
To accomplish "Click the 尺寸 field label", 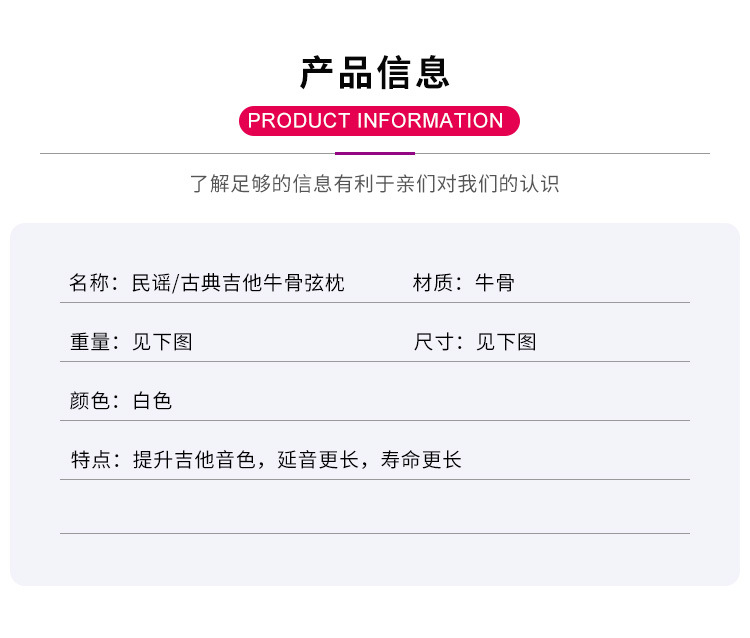I will [433, 342].
